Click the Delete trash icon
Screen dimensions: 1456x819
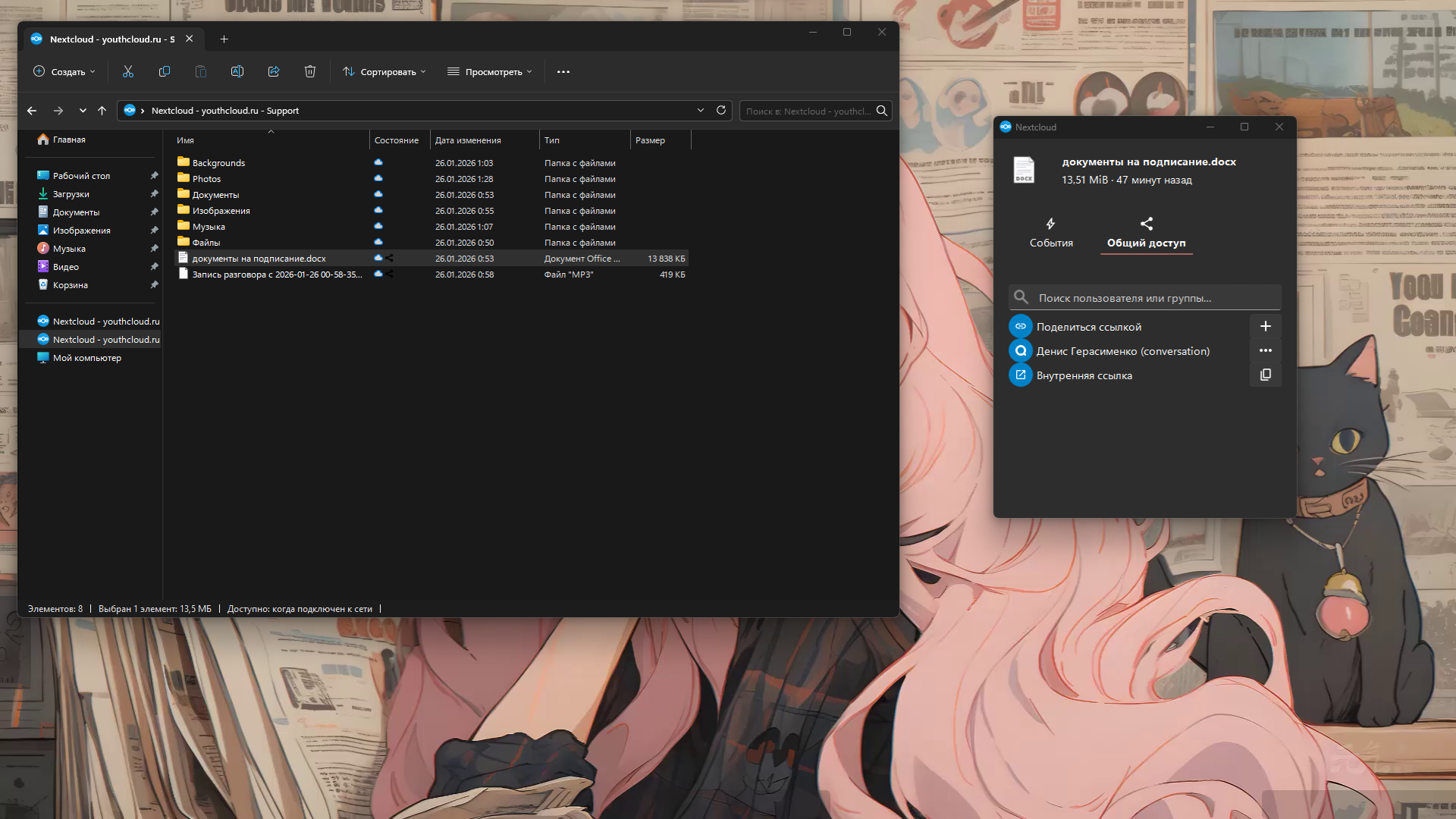pos(310,71)
